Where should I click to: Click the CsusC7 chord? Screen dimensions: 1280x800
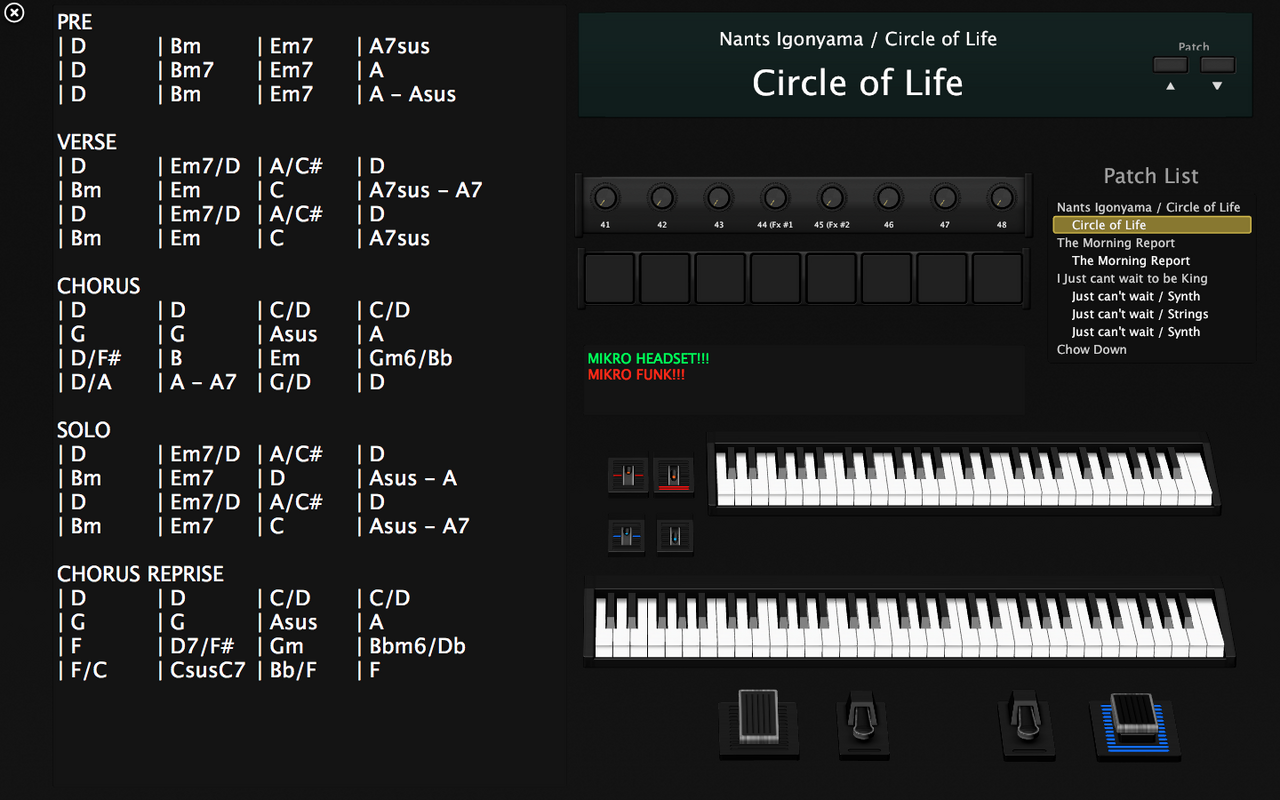207,670
